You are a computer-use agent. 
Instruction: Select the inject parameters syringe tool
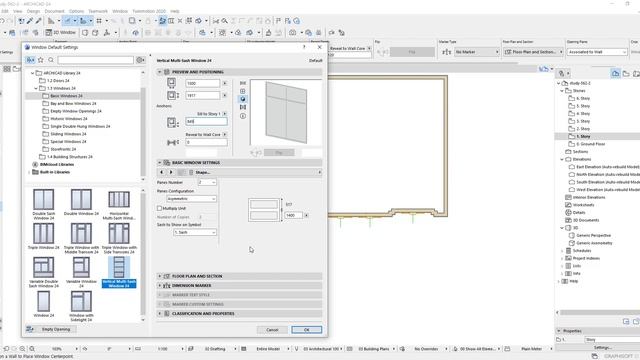click(x=38, y=21)
